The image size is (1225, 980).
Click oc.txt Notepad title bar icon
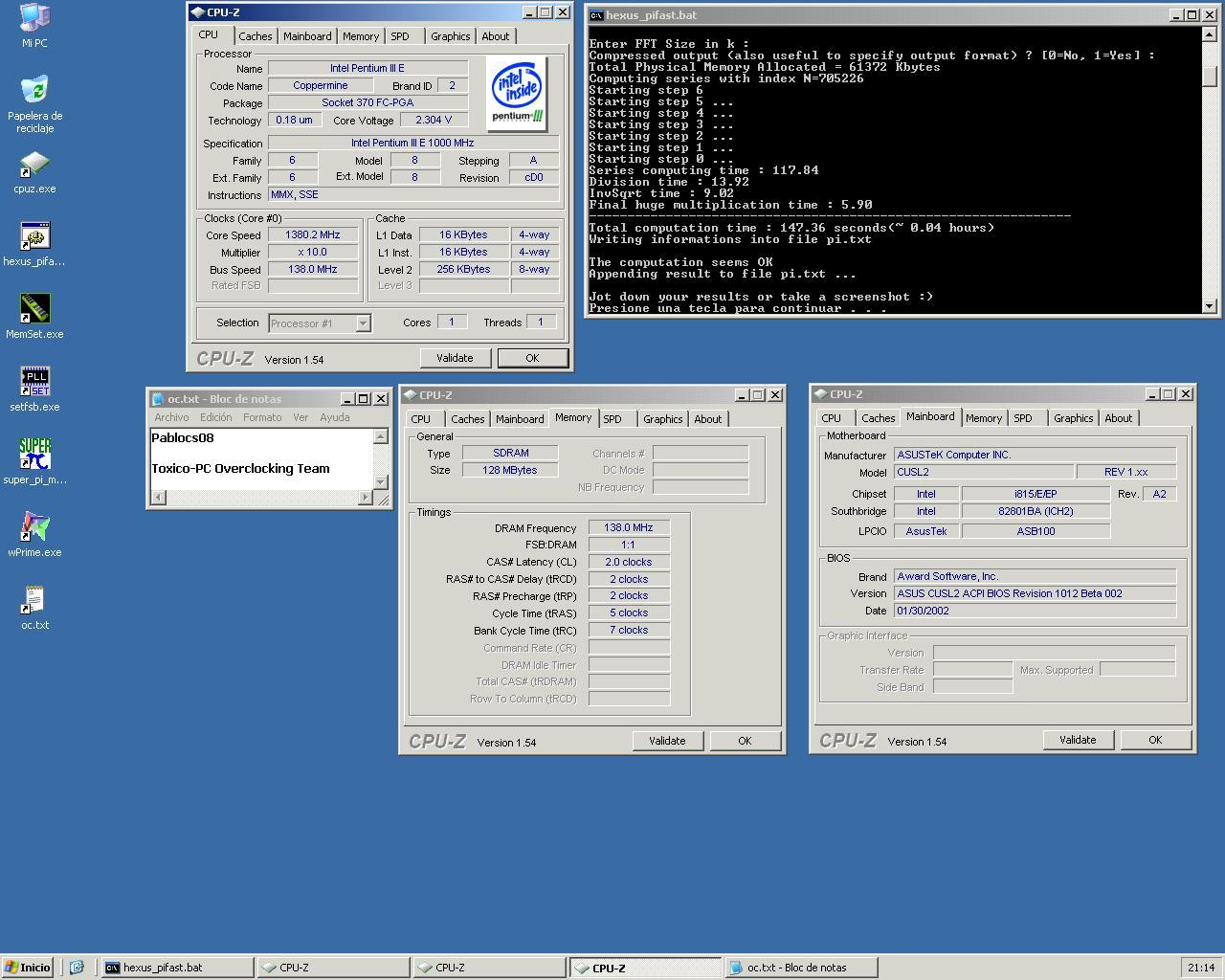(x=158, y=399)
